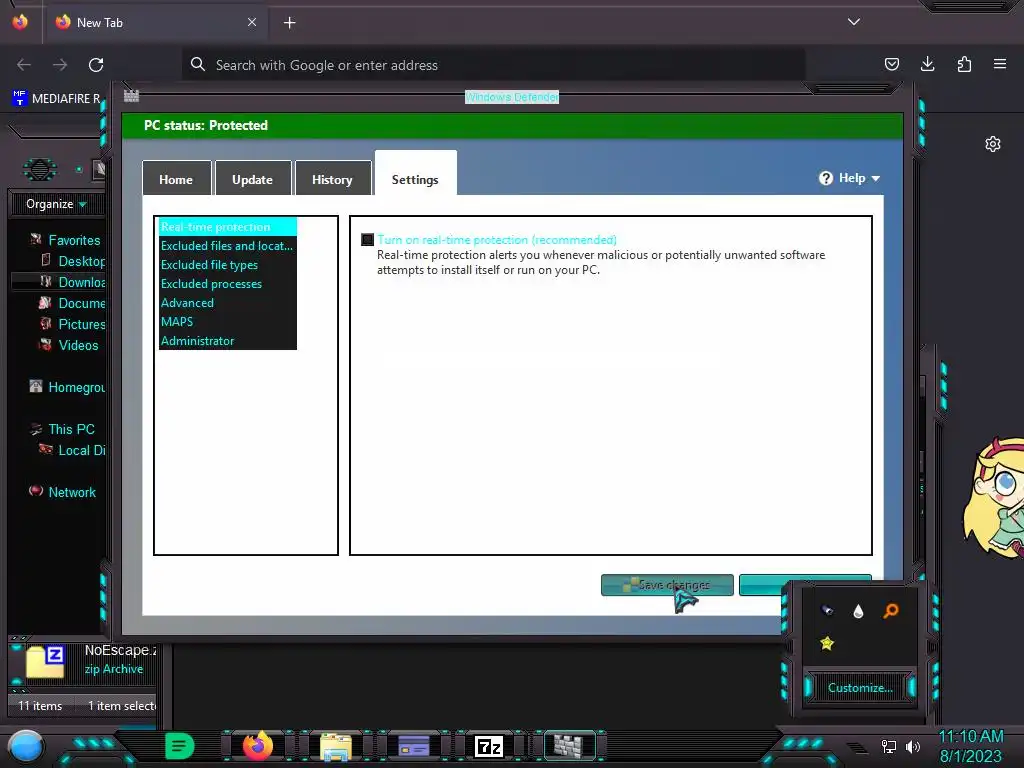Open Videos in Explorer sidebar
1024x768 pixels.
point(69,345)
